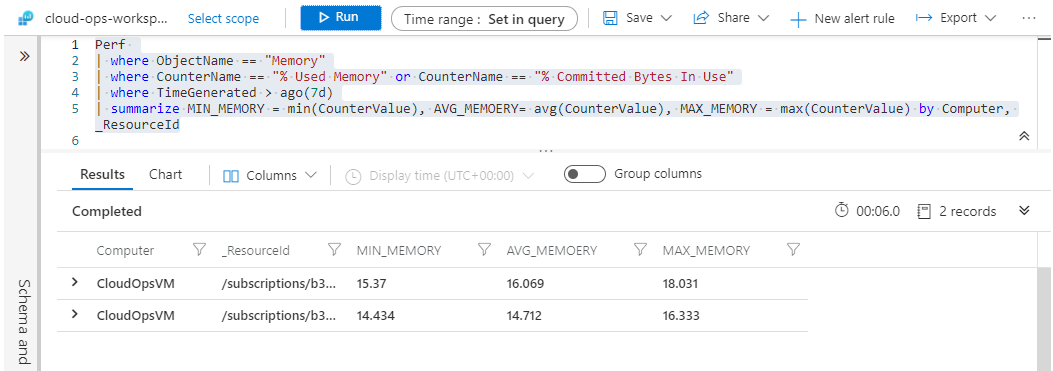Toggle the Group columns switch
1053x371 pixels.
click(x=585, y=175)
